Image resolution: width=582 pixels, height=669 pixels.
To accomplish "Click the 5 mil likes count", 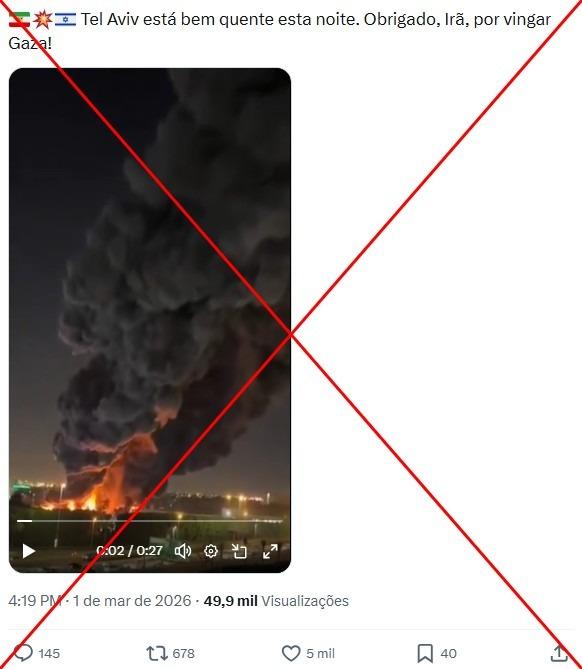I will [x=320, y=653].
